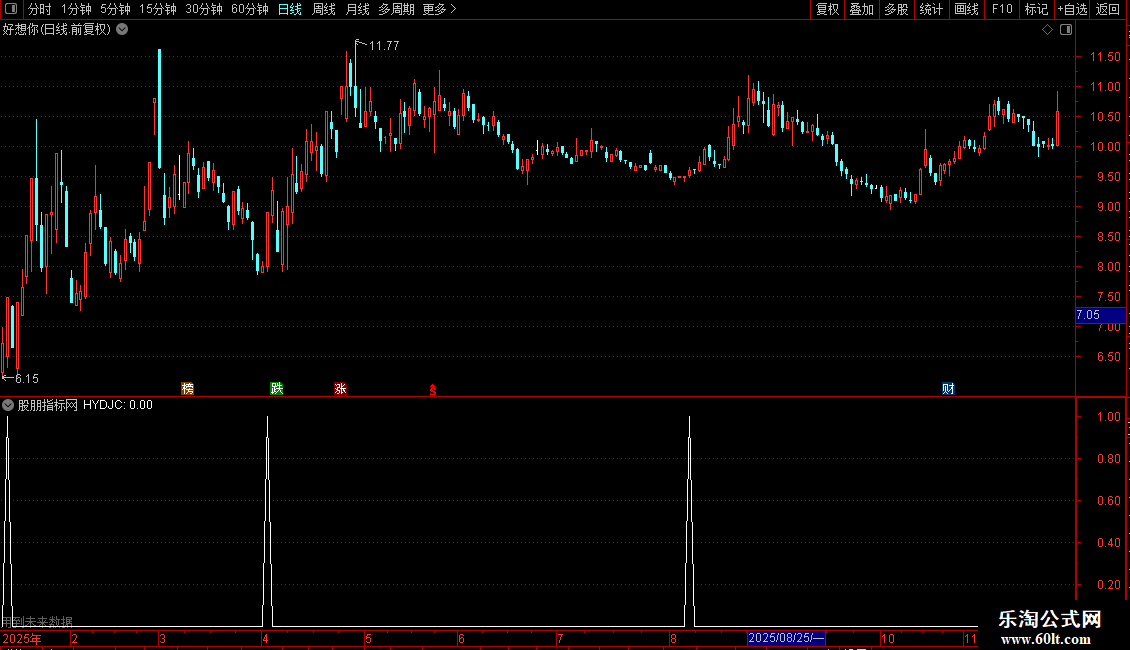
Task: Open the 多周期 multi-period view
Action: [x=396, y=9]
